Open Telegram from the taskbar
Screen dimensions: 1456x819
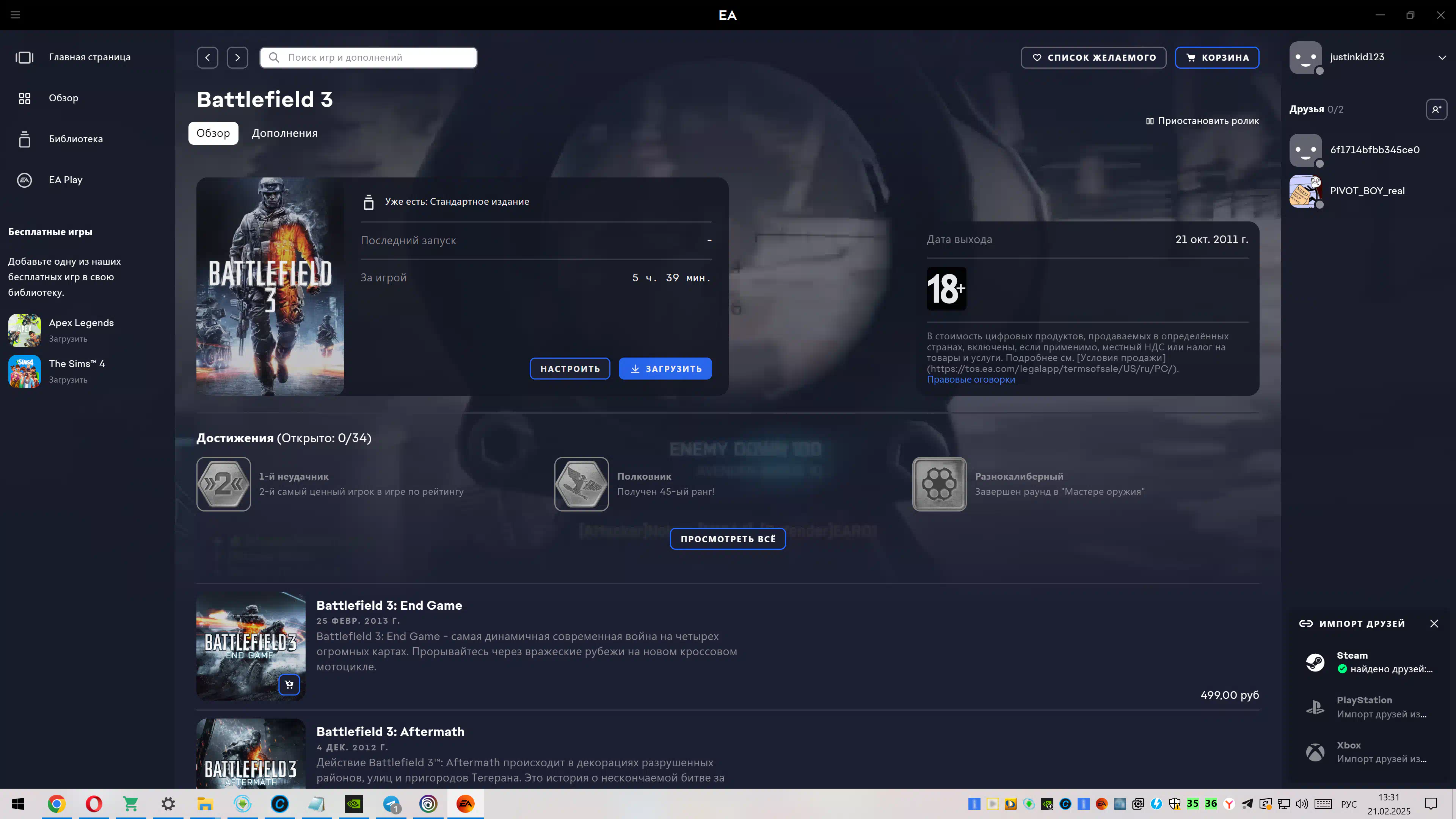[391, 804]
